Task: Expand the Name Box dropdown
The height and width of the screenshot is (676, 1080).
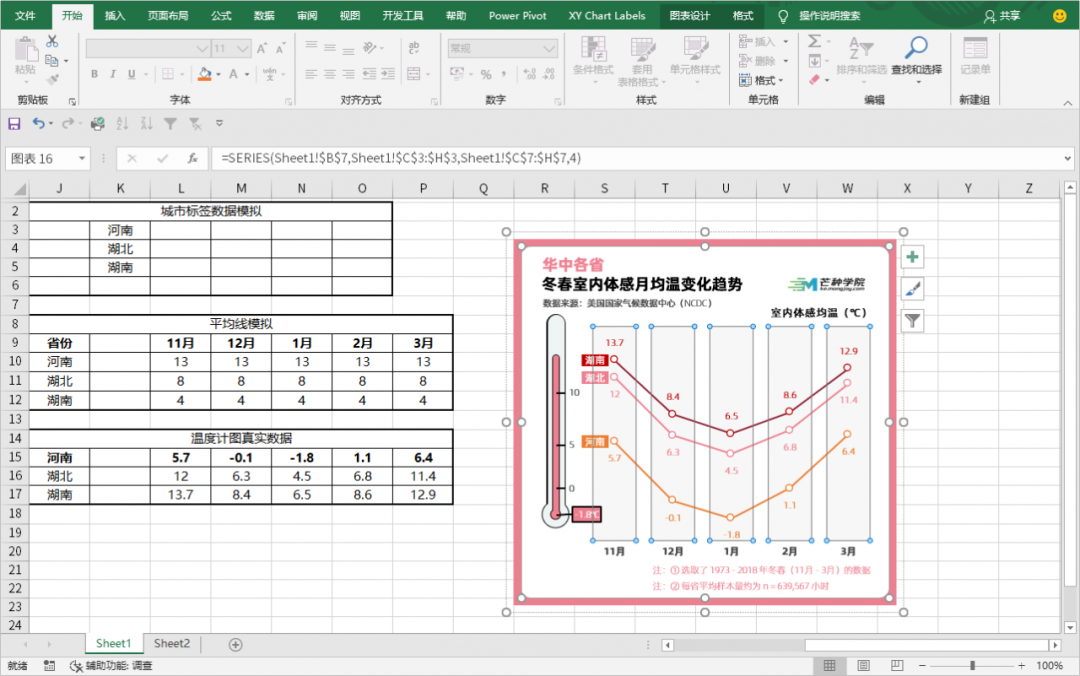Action: (81, 159)
